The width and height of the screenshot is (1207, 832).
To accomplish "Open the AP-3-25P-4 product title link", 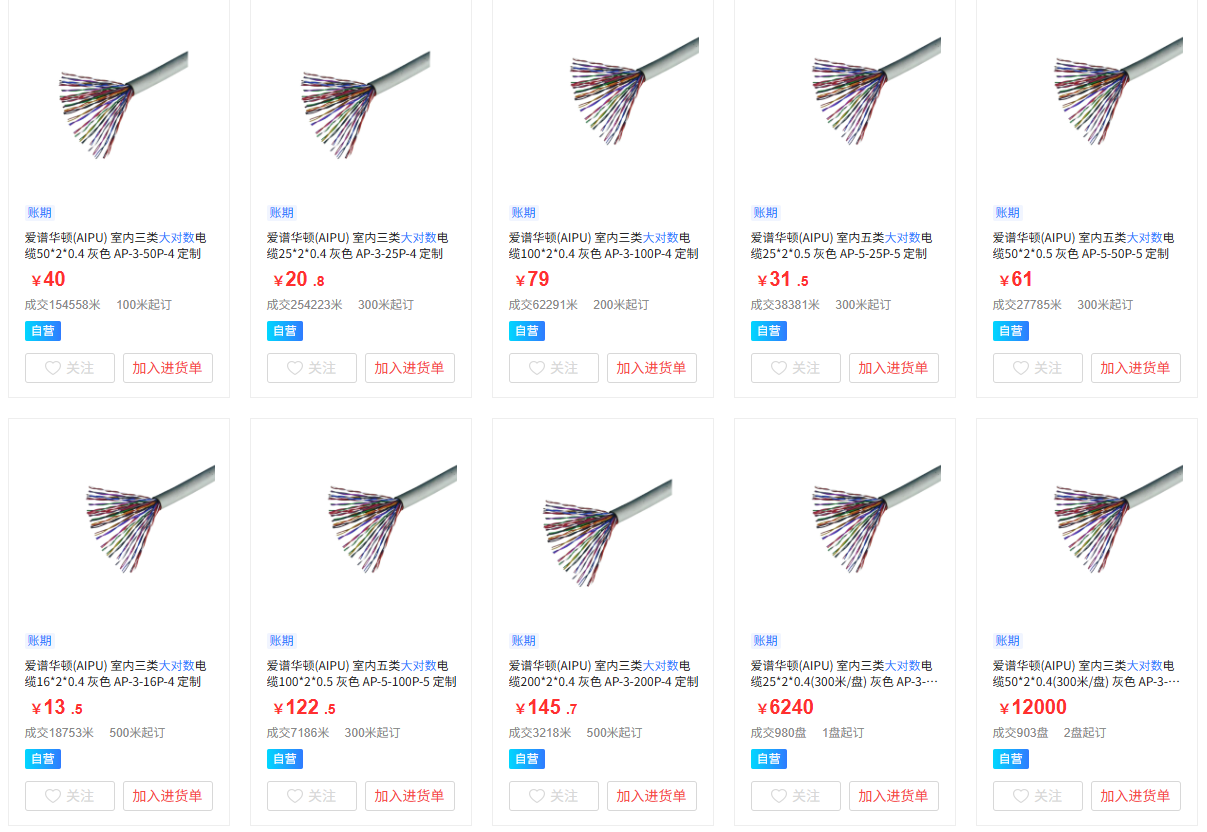I will 357,246.
